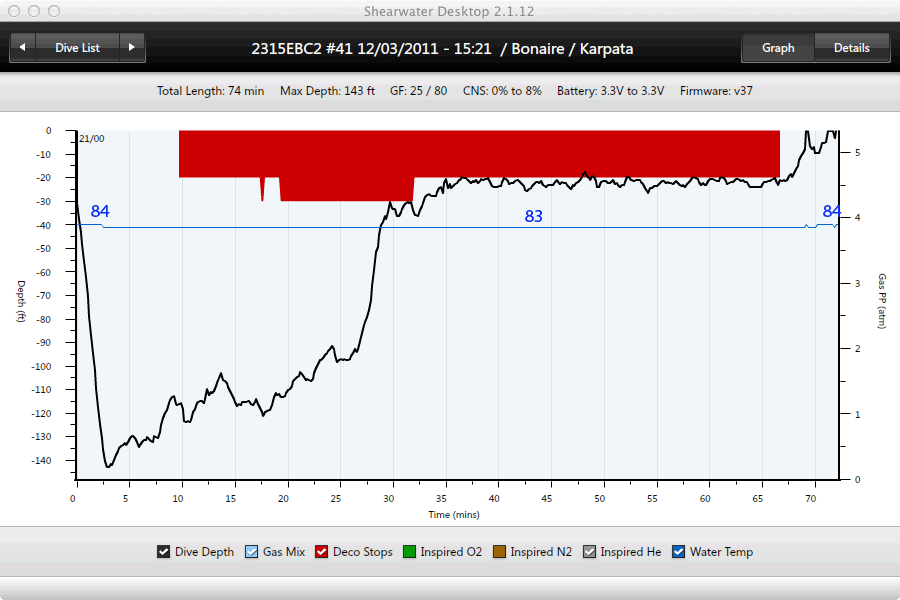Enable the Inspired N2 checkbox
The width and height of the screenshot is (900, 600).
(500, 552)
